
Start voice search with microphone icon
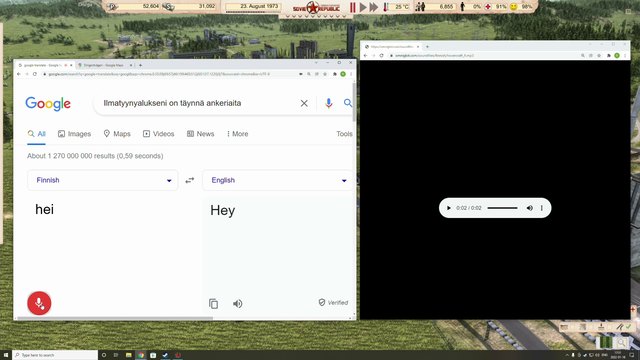click(x=329, y=103)
